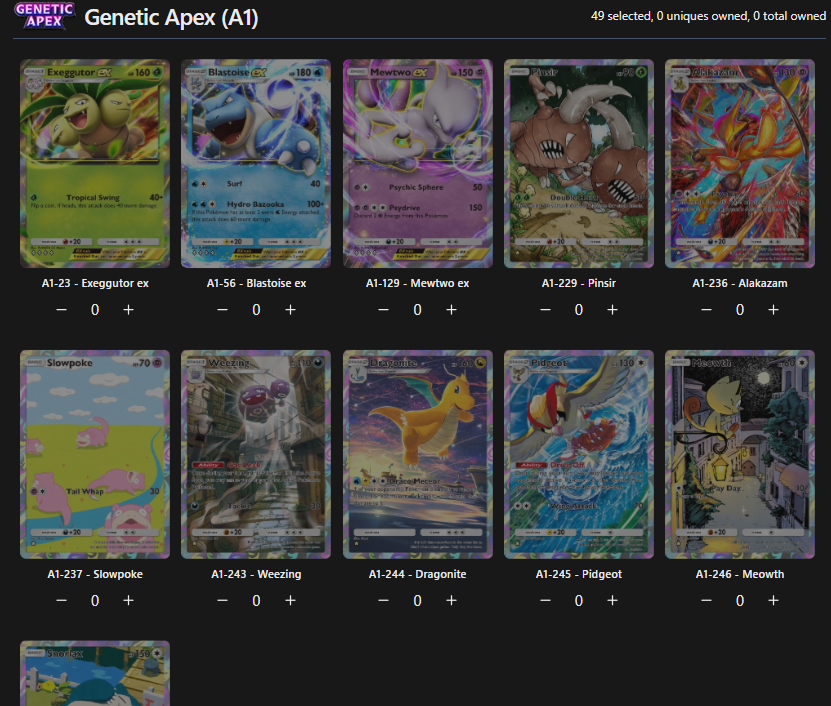Decrease Blastoise ex count with minus
Image resolution: width=831 pixels, height=706 pixels.
tap(223, 310)
